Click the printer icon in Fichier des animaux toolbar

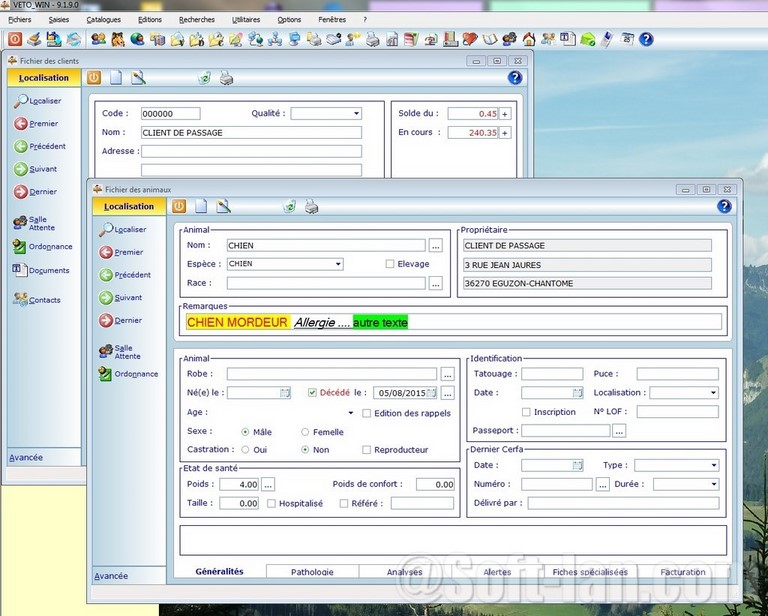coord(312,207)
